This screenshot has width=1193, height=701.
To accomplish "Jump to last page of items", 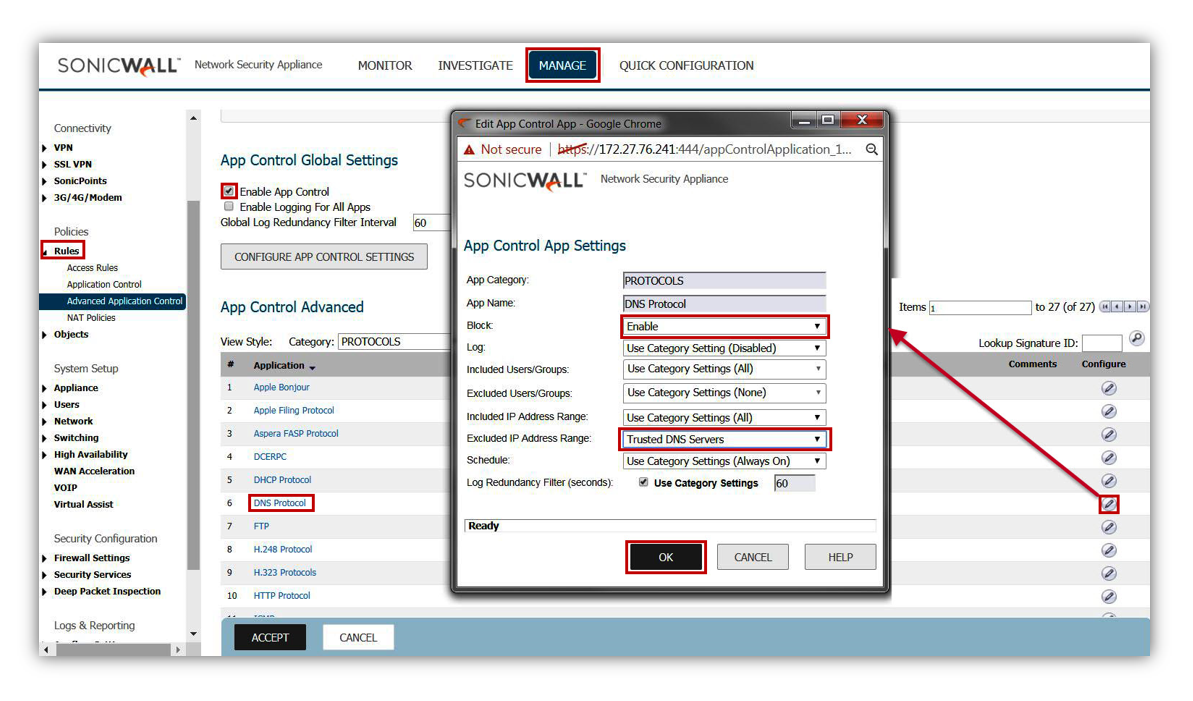I will tap(1142, 307).
